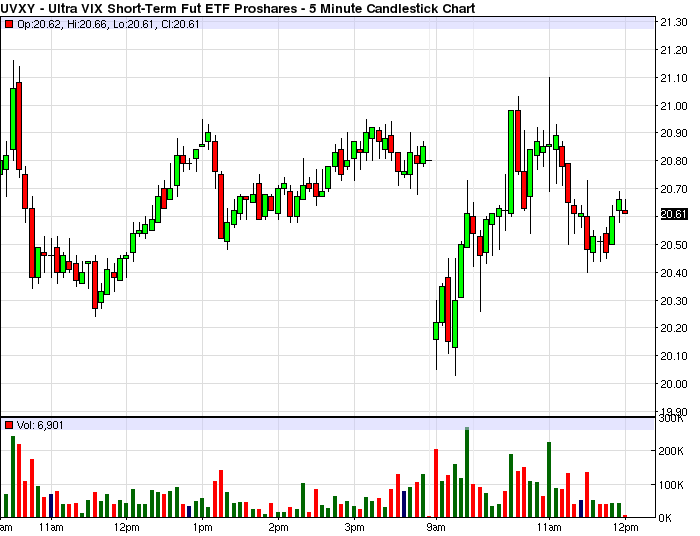Click the 12pm label at chart's right end
This screenshot has height=536, width=700.
[x=625, y=528]
